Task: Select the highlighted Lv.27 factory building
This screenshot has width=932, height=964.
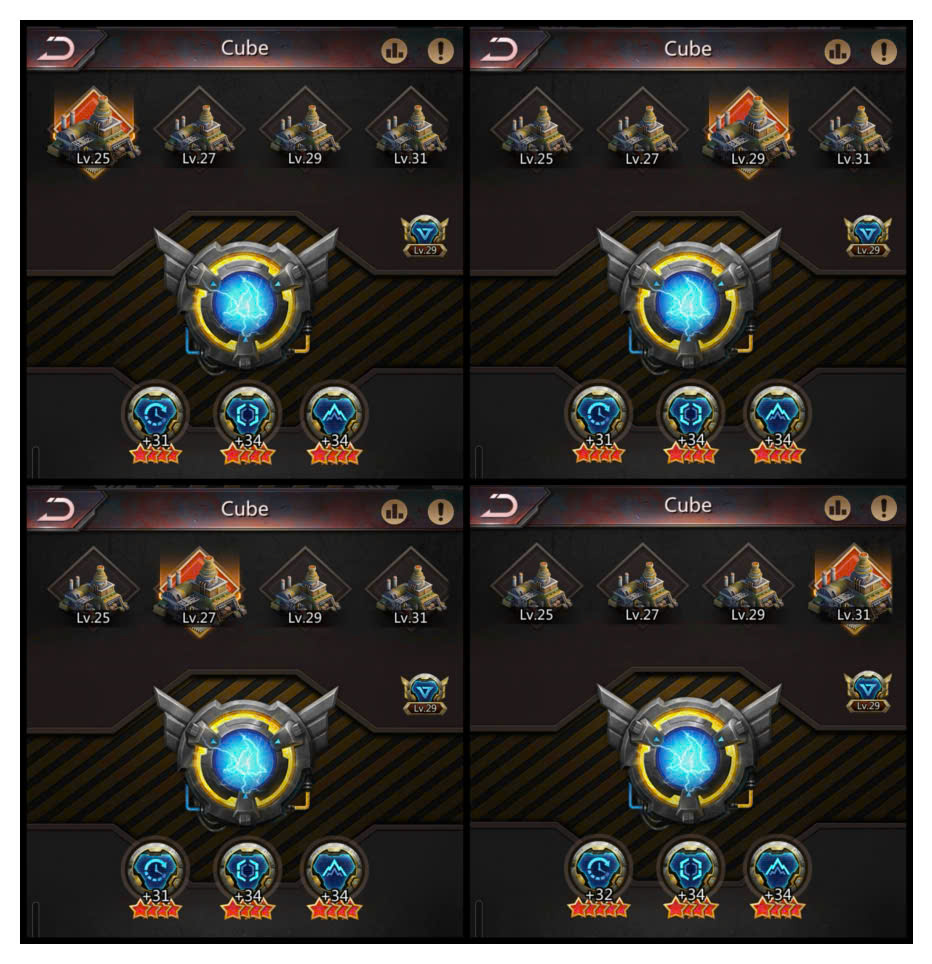Action: pyautogui.click(x=199, y=591)
